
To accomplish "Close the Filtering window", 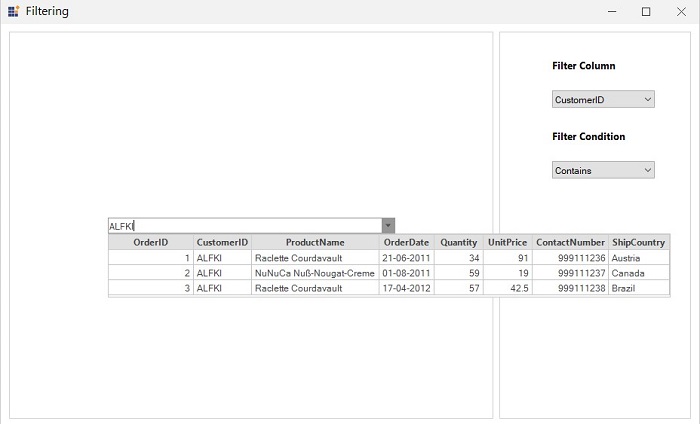I will click(x=681, y=11).
